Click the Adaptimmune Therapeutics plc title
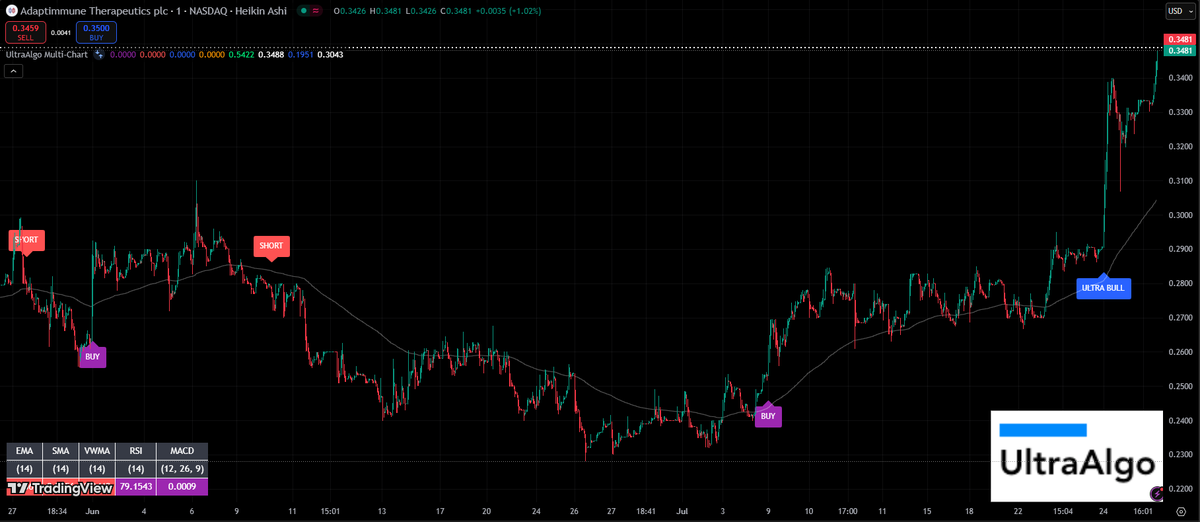The height and width of the screenshot is (522, 1200). tap(92, 11)
